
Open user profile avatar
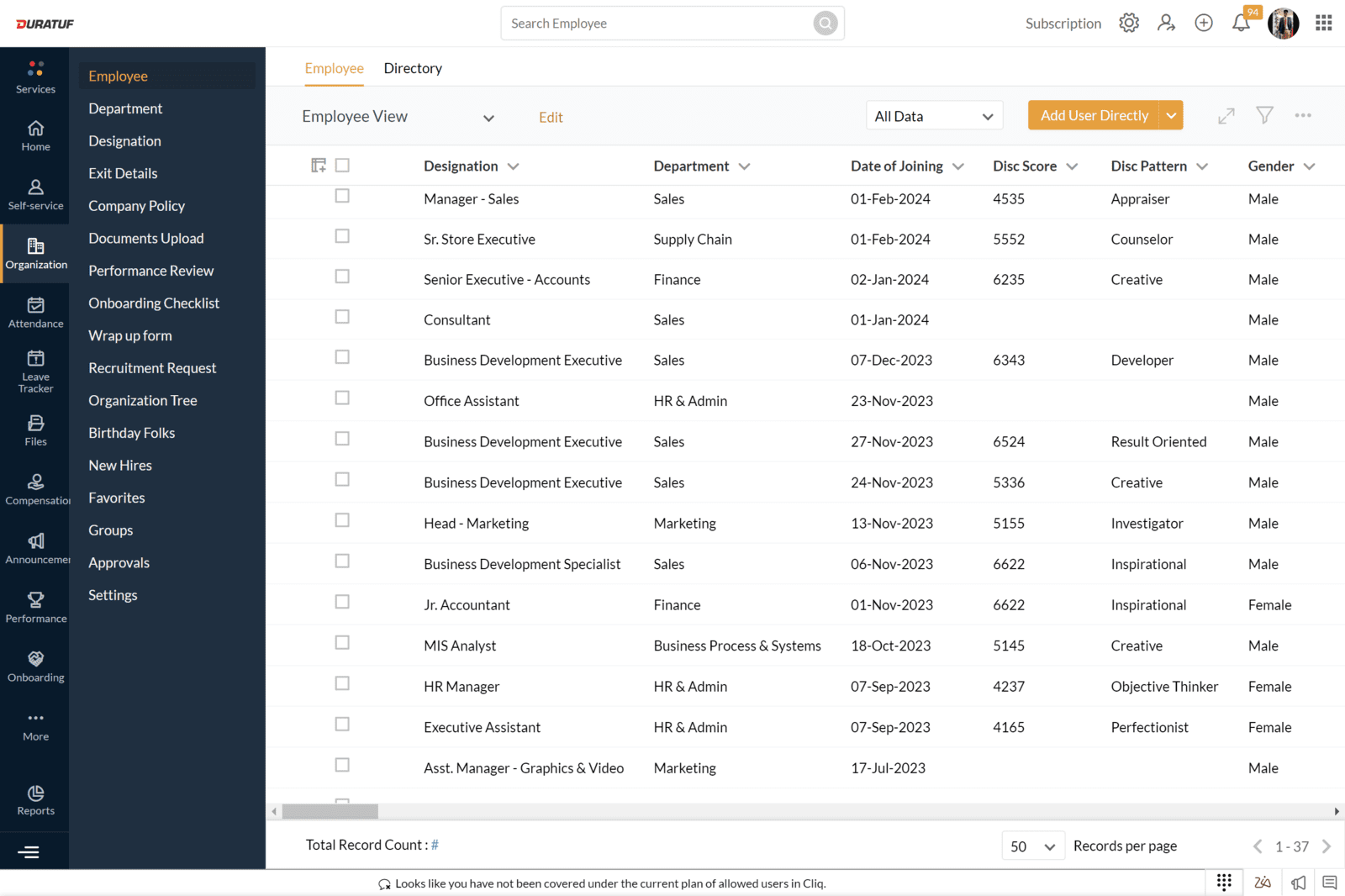pos(1284,24)
